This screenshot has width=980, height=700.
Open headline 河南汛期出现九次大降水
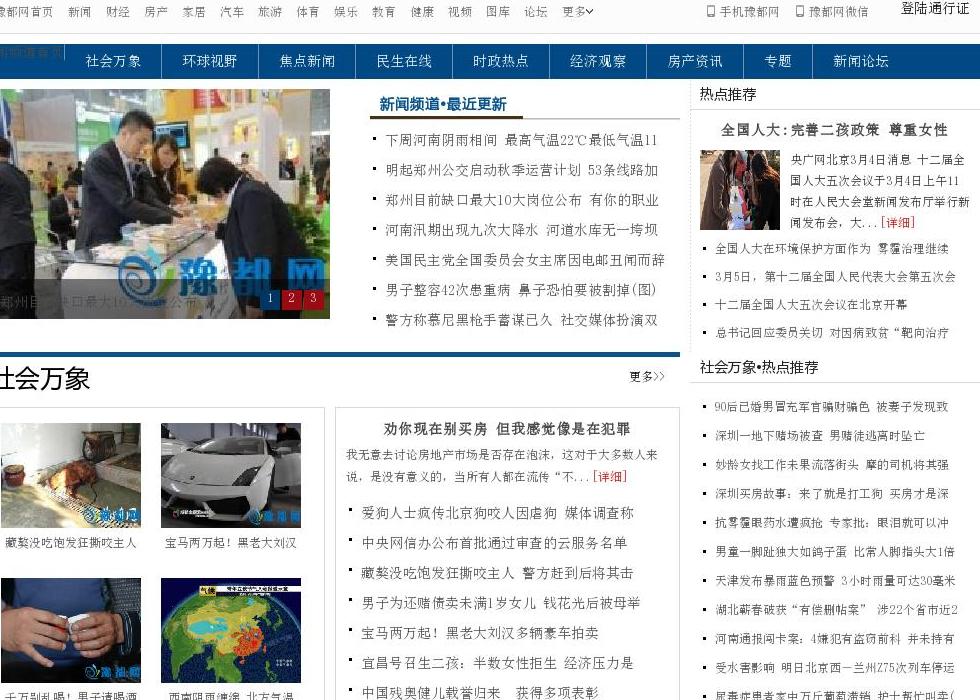(521, 230)
